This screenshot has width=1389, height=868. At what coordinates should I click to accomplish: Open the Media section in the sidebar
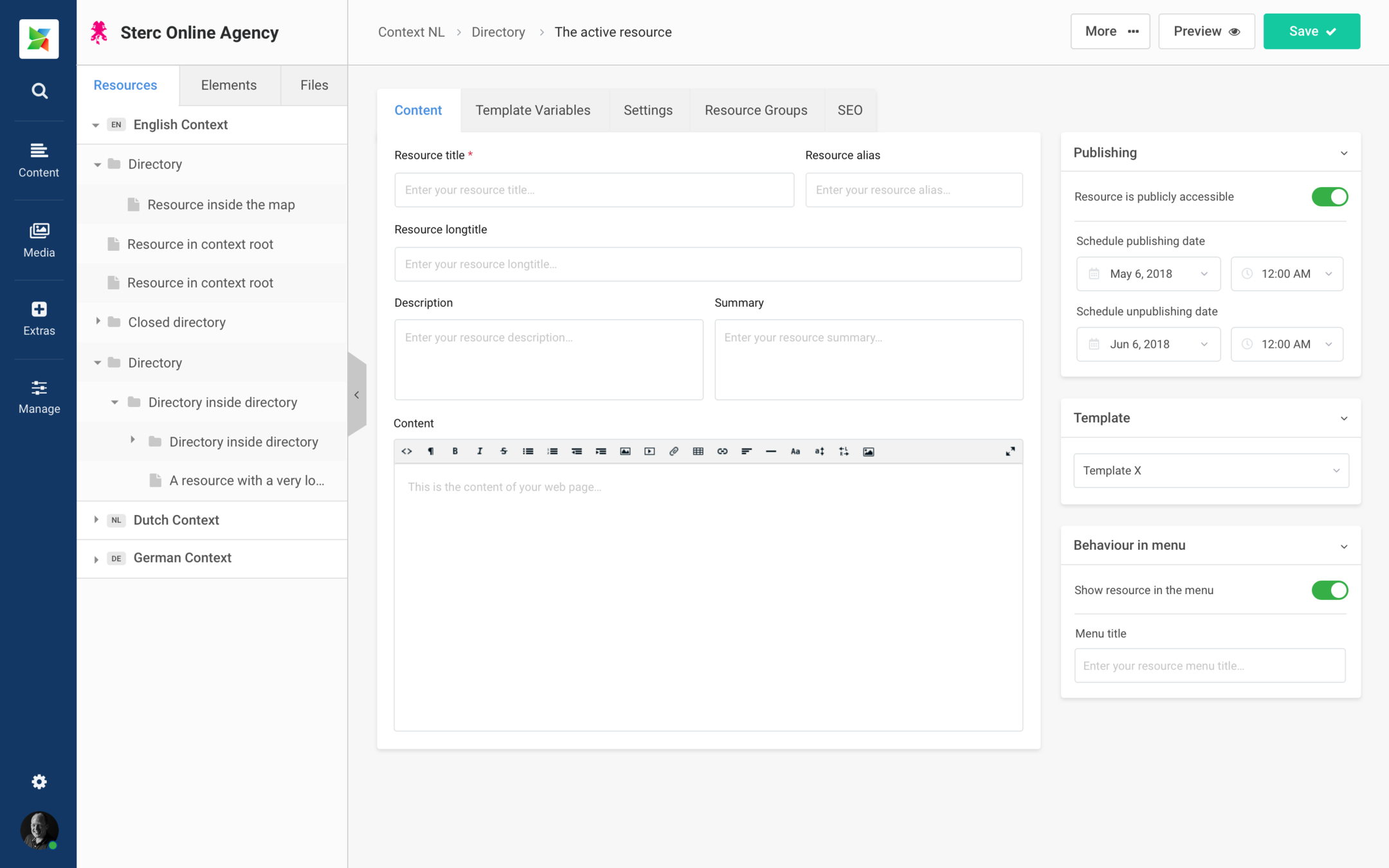point(39,240)
